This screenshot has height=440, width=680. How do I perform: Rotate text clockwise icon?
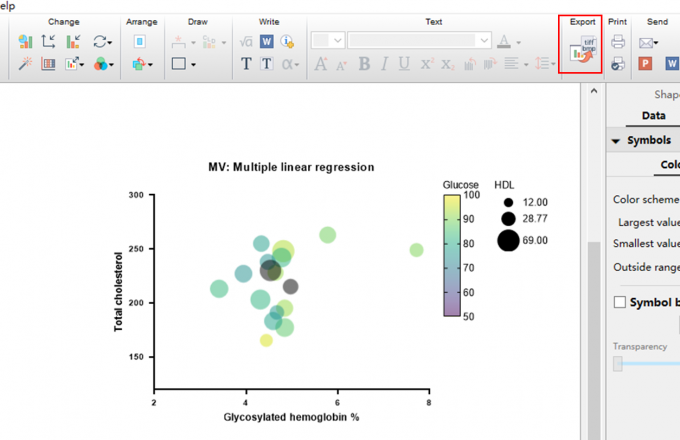click(490, 64)
